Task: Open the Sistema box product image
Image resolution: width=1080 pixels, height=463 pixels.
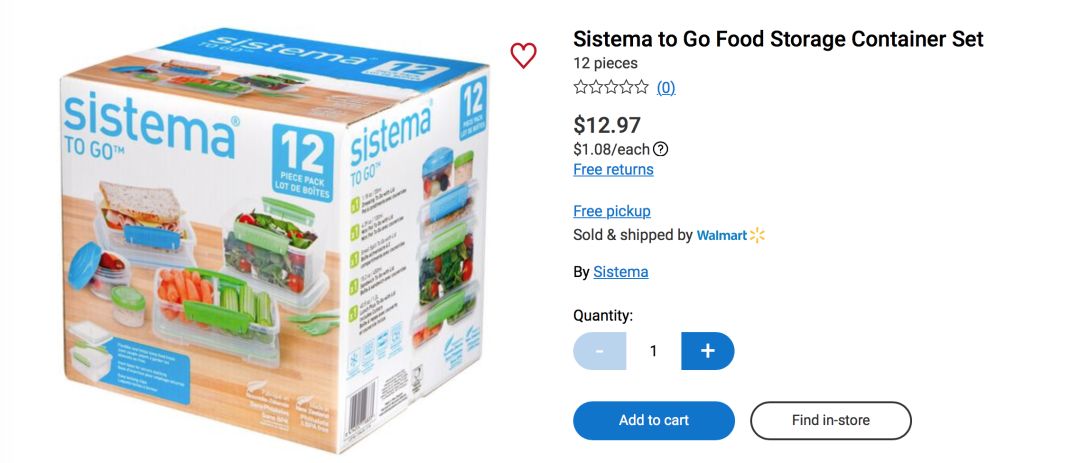Action: pos(273,240)
